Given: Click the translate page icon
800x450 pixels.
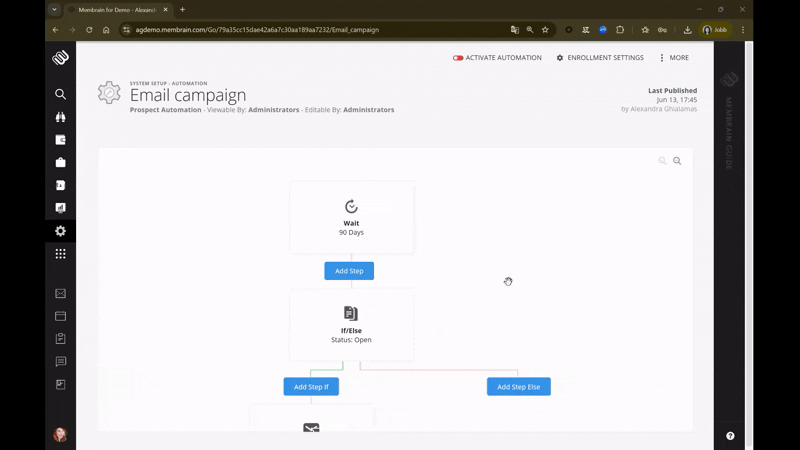Looking at the screenshot, I should coord(515,30).
